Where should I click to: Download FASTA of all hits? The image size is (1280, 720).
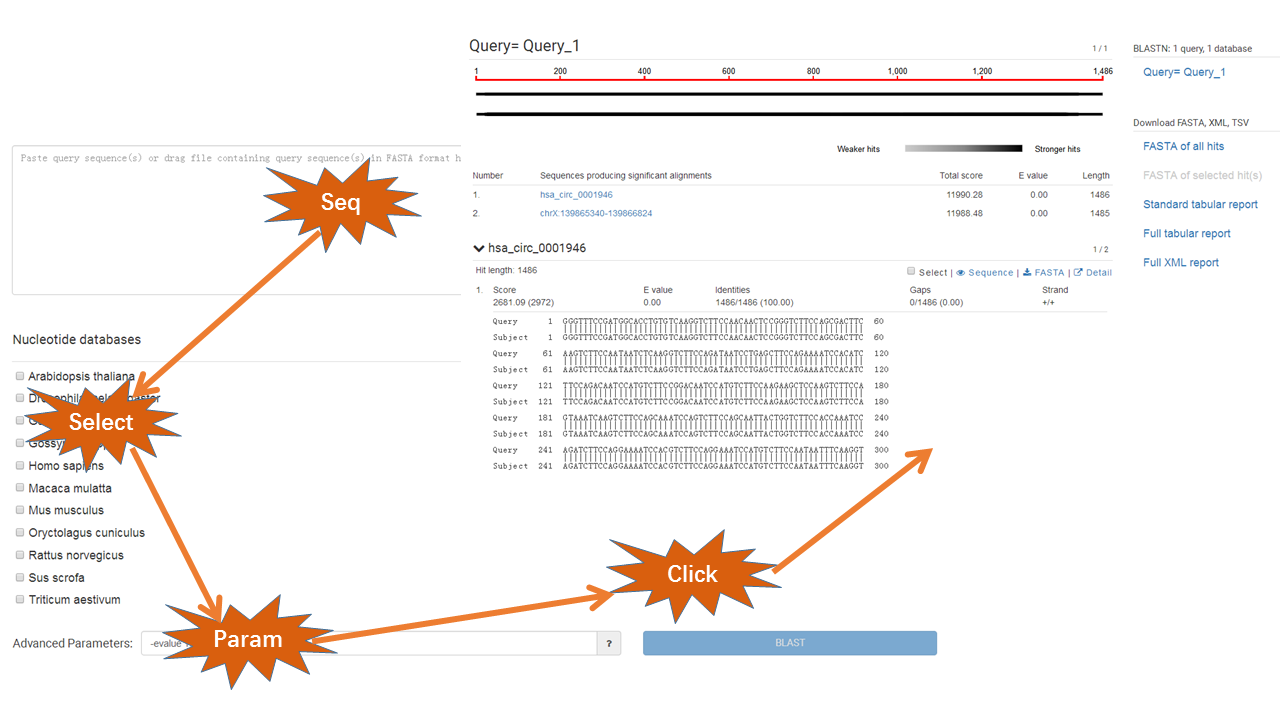pos(1183,146)
